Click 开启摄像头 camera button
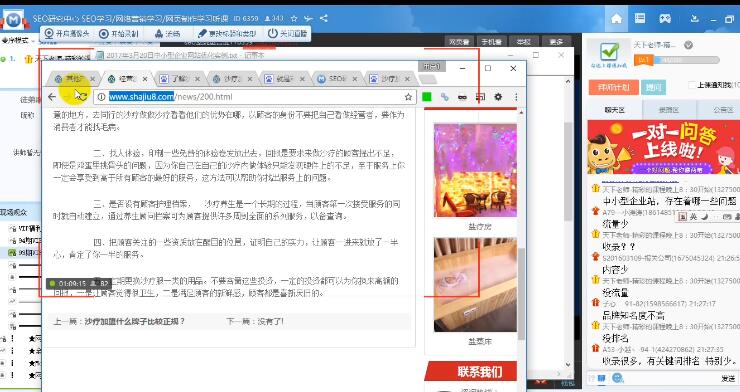 coord(67,33)
